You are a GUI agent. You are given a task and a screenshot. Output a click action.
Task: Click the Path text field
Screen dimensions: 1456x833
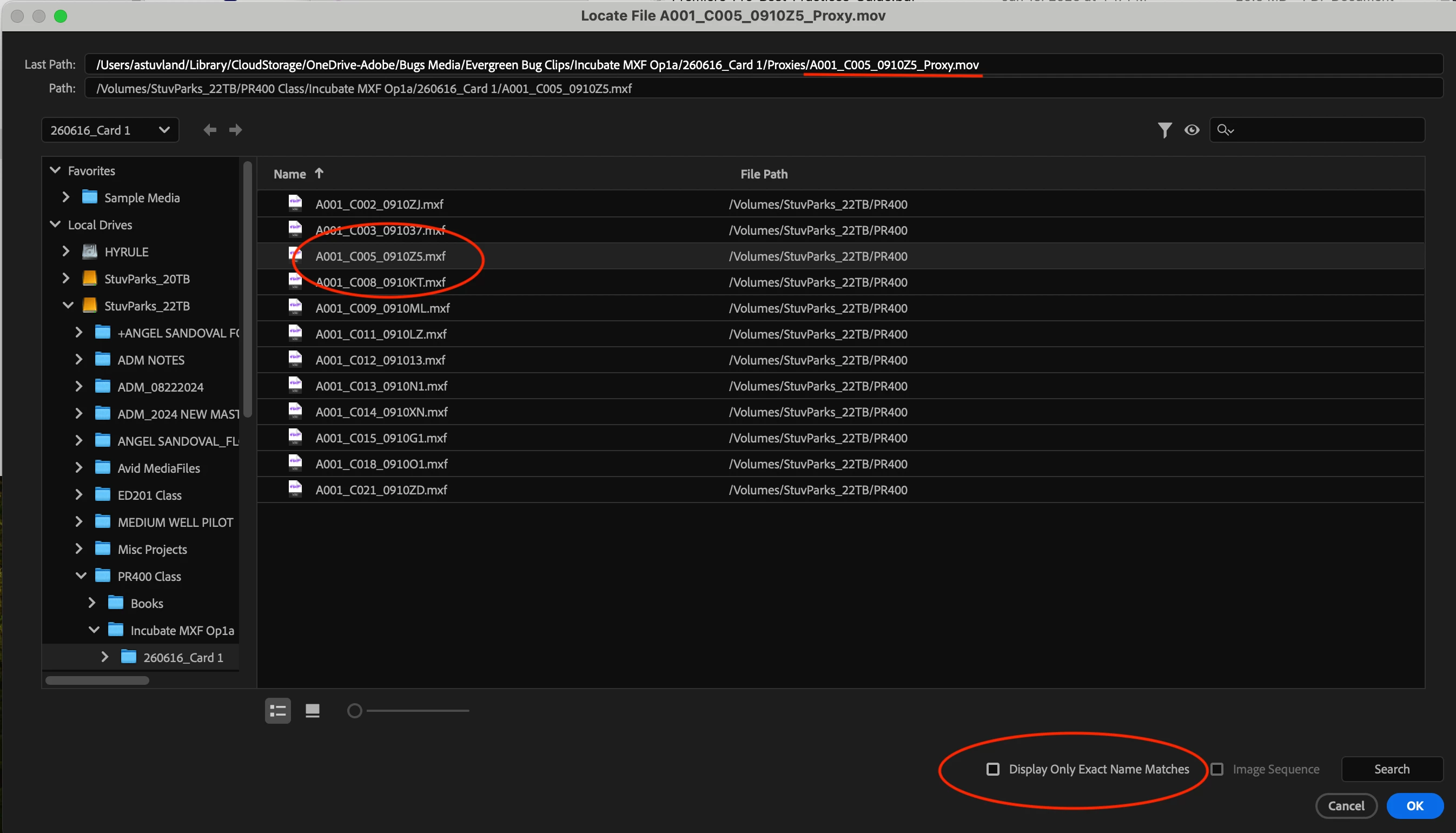coord(764,89)
